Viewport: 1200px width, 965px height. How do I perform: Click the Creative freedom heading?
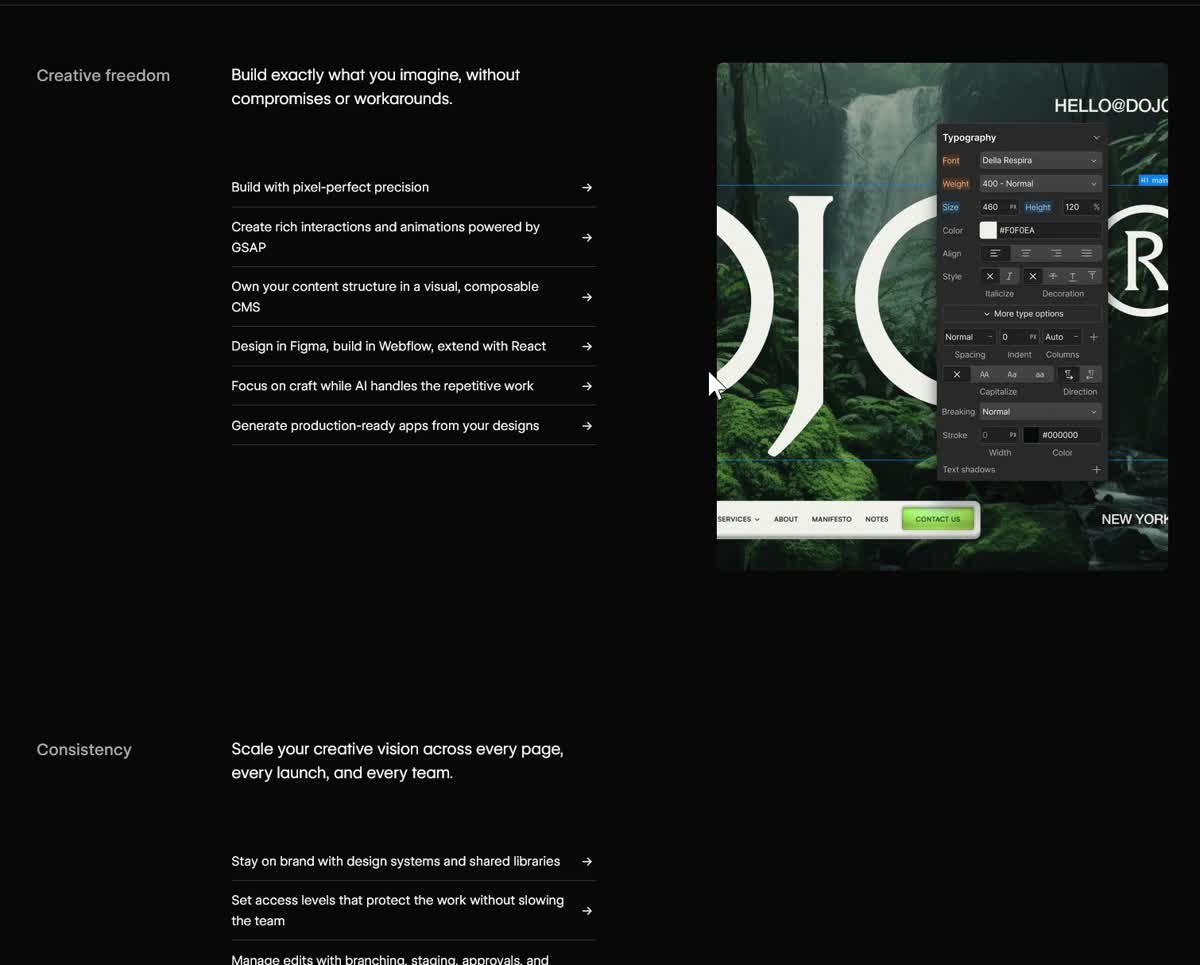pyautogui.click(x=103, y=76)
